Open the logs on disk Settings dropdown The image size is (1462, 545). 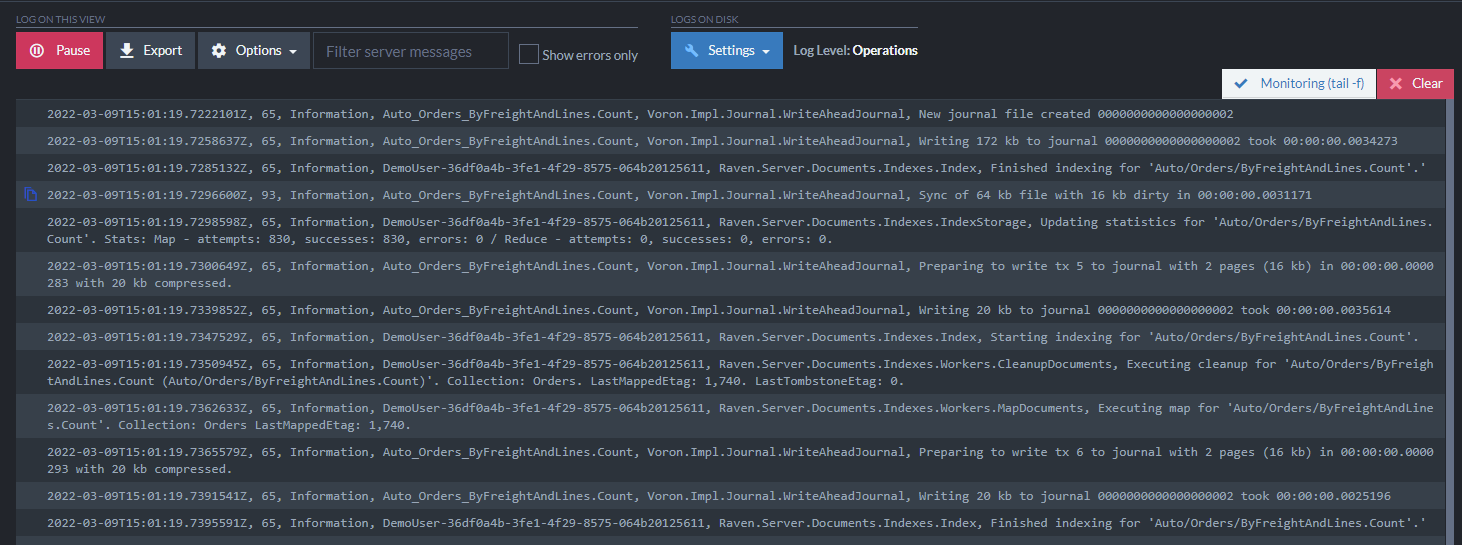(x=727, y=50)
